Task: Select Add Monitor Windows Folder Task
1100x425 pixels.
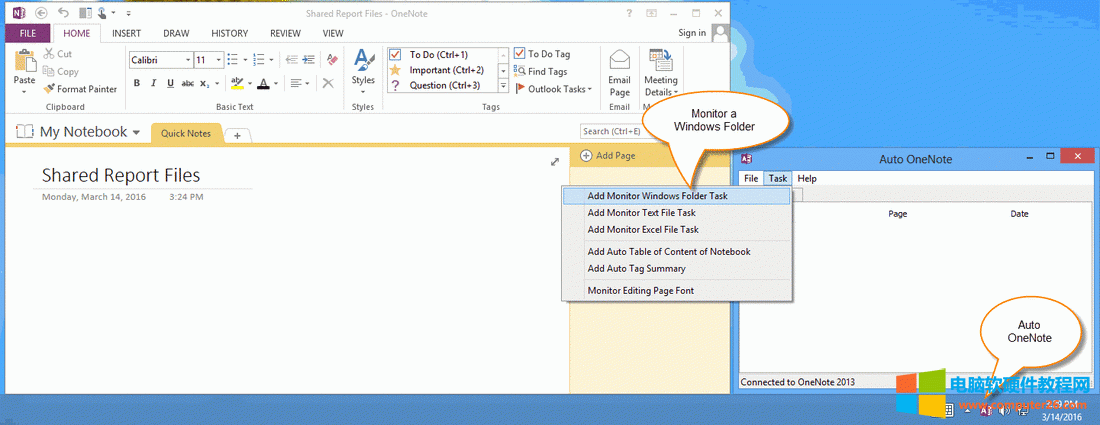Action: point(657,196)
